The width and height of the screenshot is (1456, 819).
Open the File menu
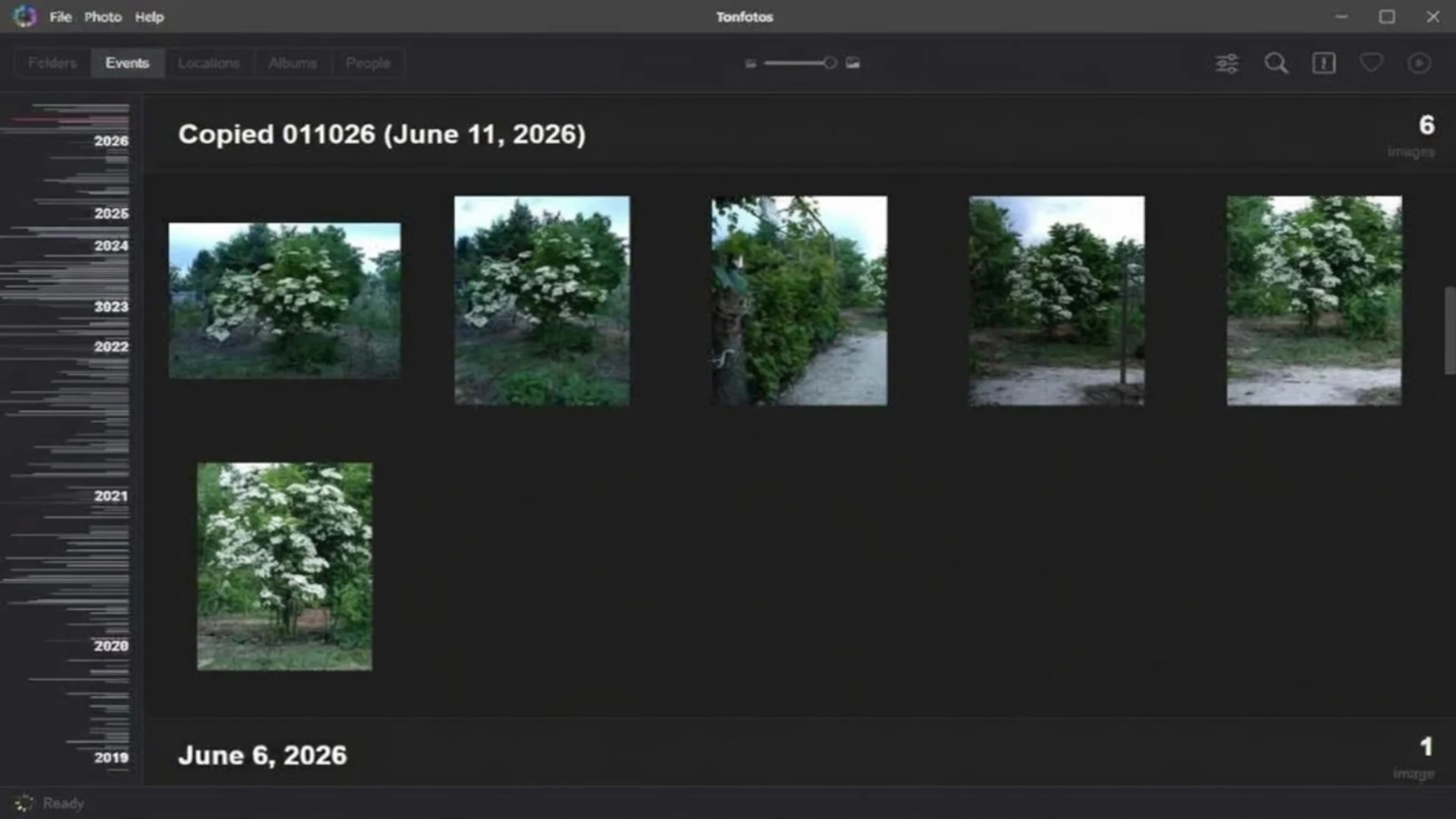(61, 17)
